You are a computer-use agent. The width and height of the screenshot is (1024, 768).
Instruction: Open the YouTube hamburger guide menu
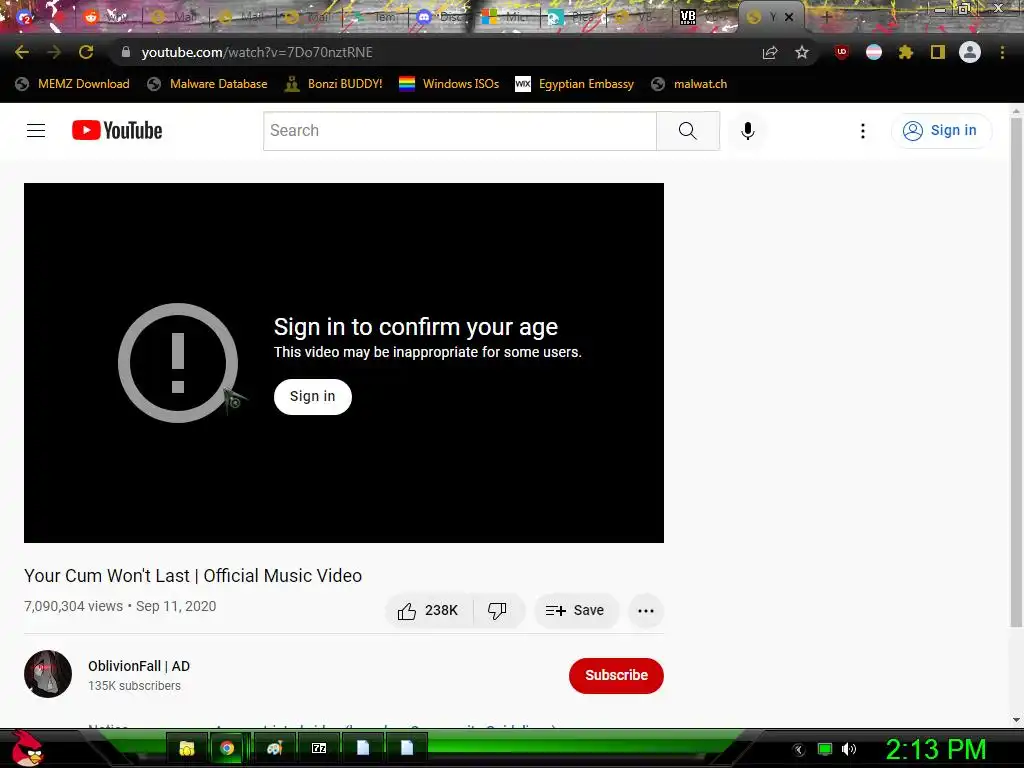coord(36,131)
